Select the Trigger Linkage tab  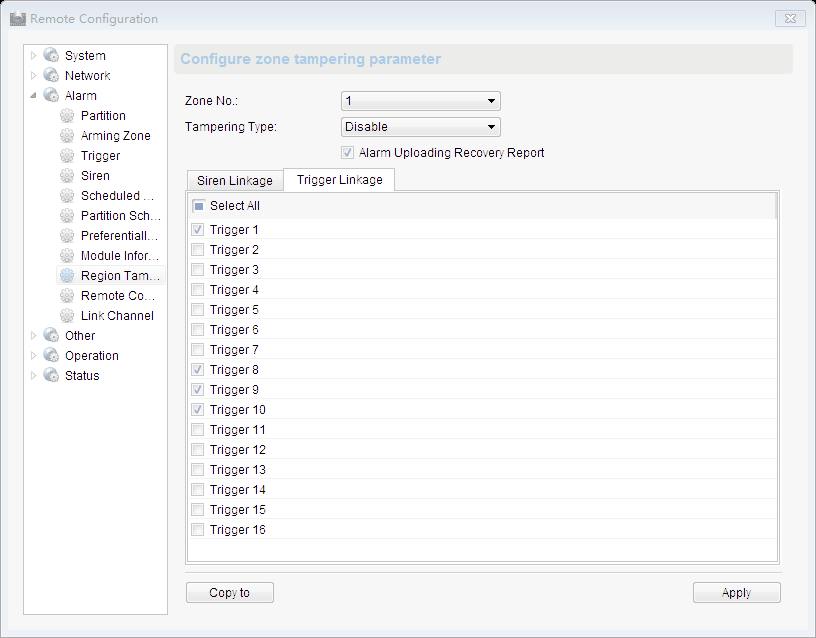[x=339, y=180]
